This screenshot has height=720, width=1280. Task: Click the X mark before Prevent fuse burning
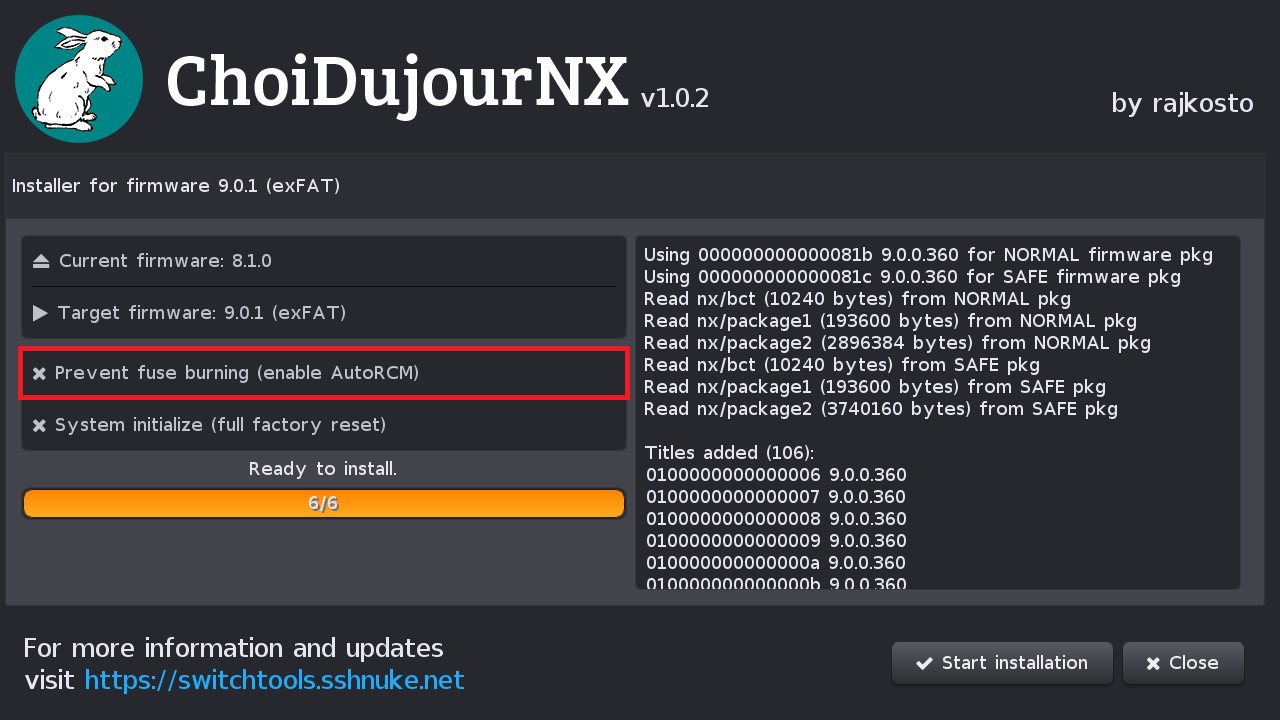(40, 374)
